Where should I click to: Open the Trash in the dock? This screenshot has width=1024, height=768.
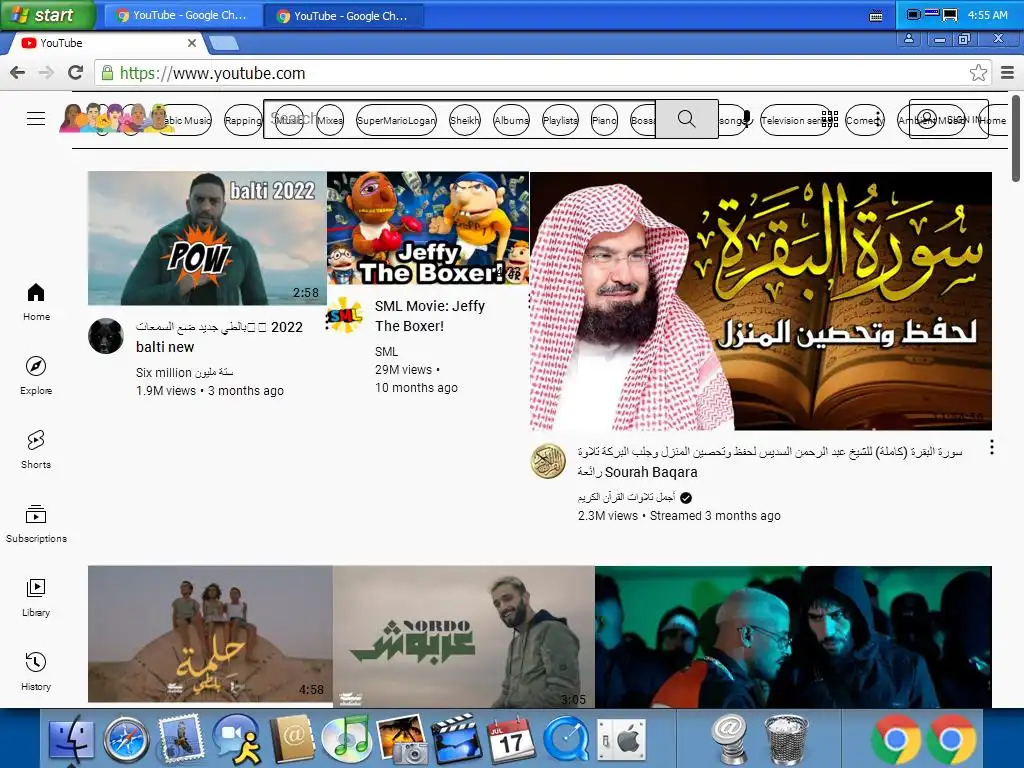786,739
